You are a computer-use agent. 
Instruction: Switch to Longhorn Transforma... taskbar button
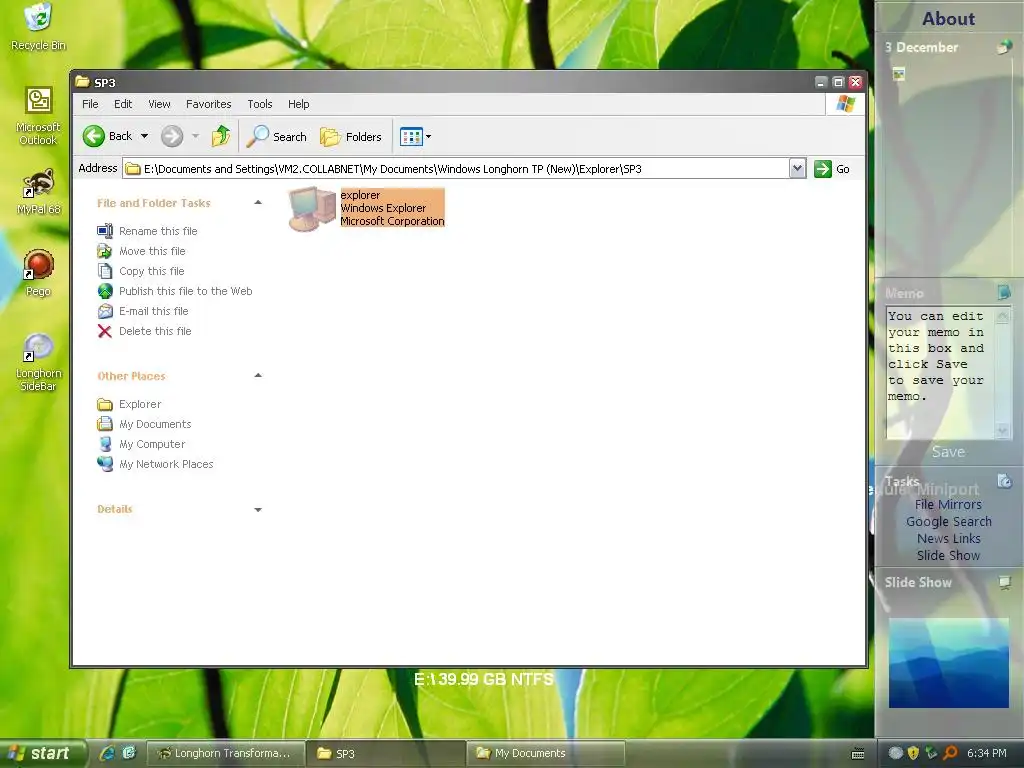tap(226, 753)
